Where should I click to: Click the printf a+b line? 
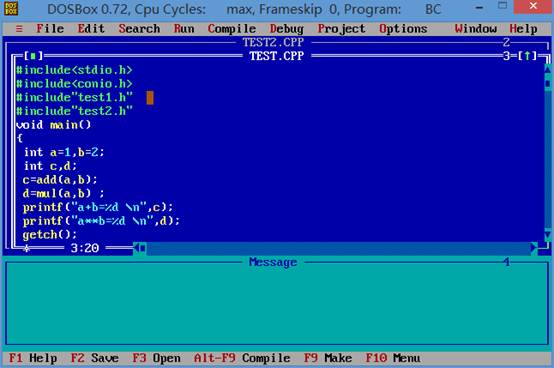pos(98,207)
